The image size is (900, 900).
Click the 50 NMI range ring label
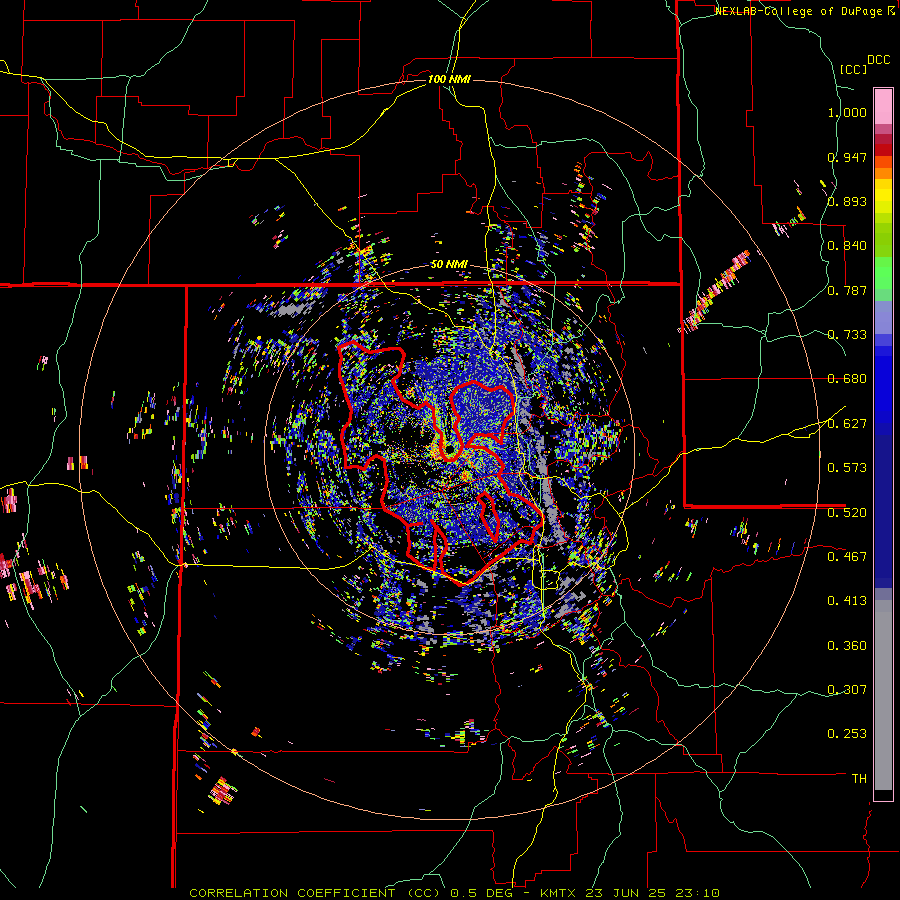click(x=449, y=265)
